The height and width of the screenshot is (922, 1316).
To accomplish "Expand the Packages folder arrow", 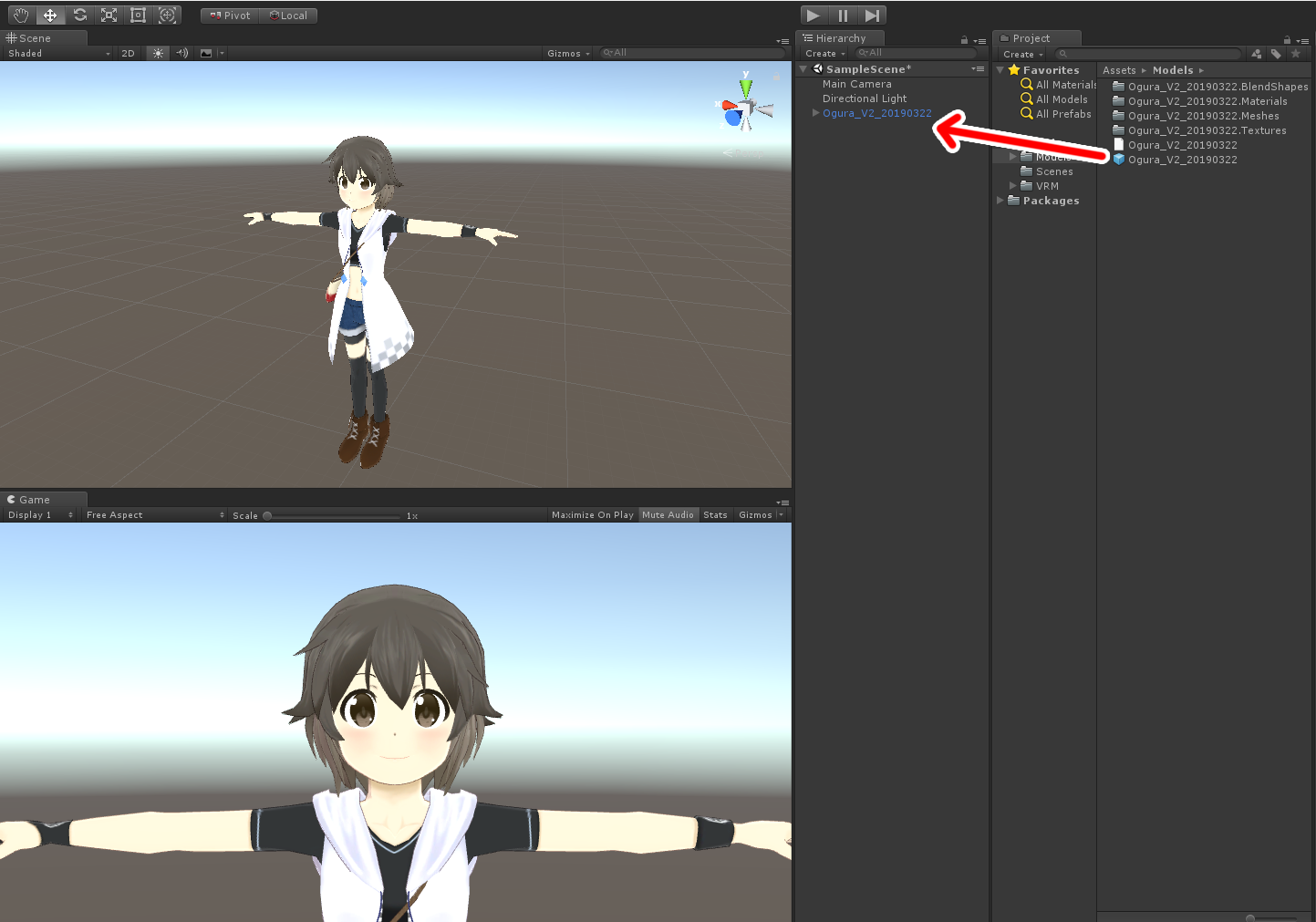I will coord(1000,201).
